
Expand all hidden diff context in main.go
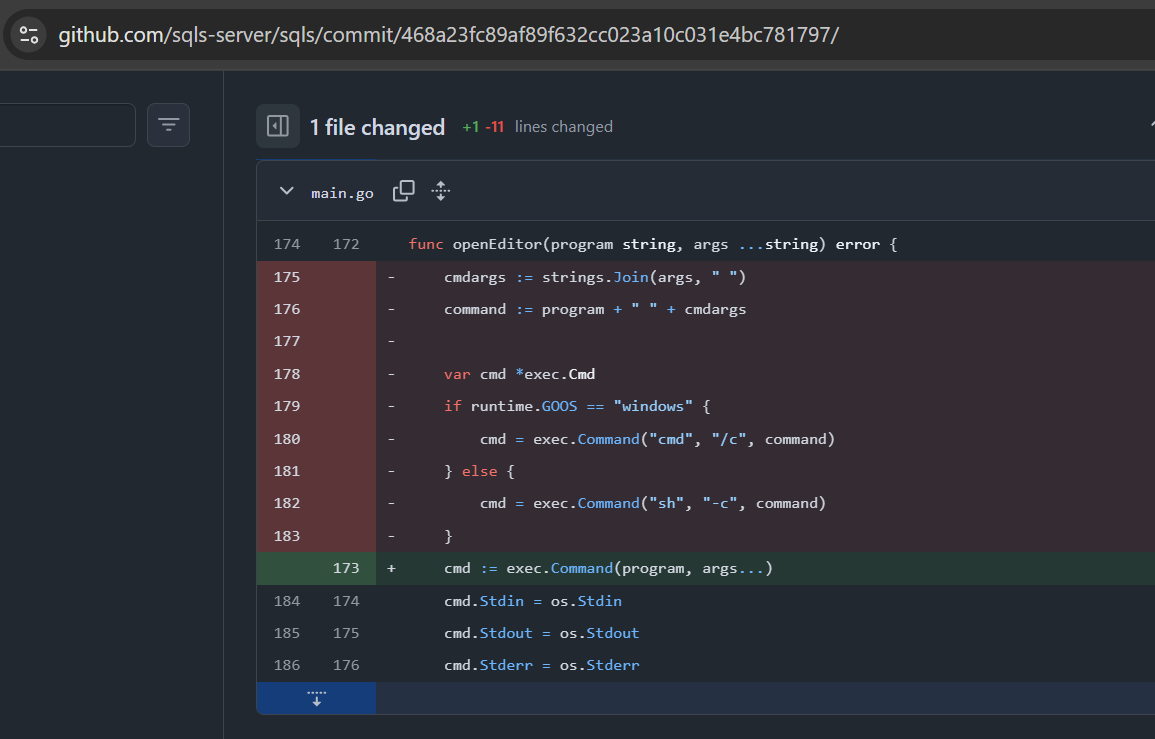440,190
